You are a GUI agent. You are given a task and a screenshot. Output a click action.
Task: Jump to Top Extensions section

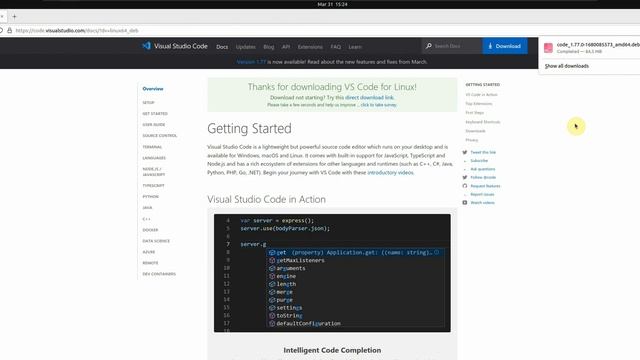pyautogui.click(x=479, y=104)
